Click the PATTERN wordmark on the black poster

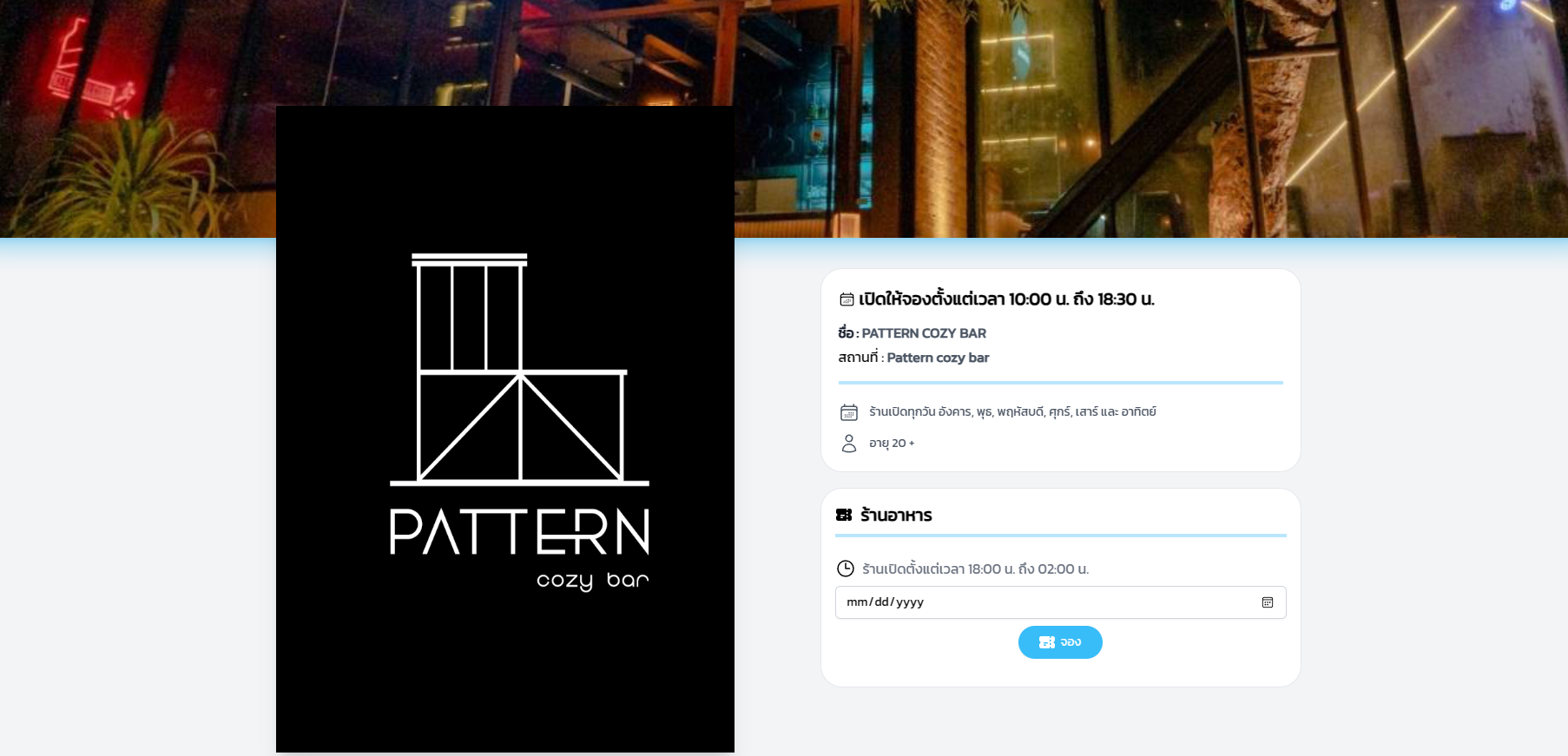[519, 532]
